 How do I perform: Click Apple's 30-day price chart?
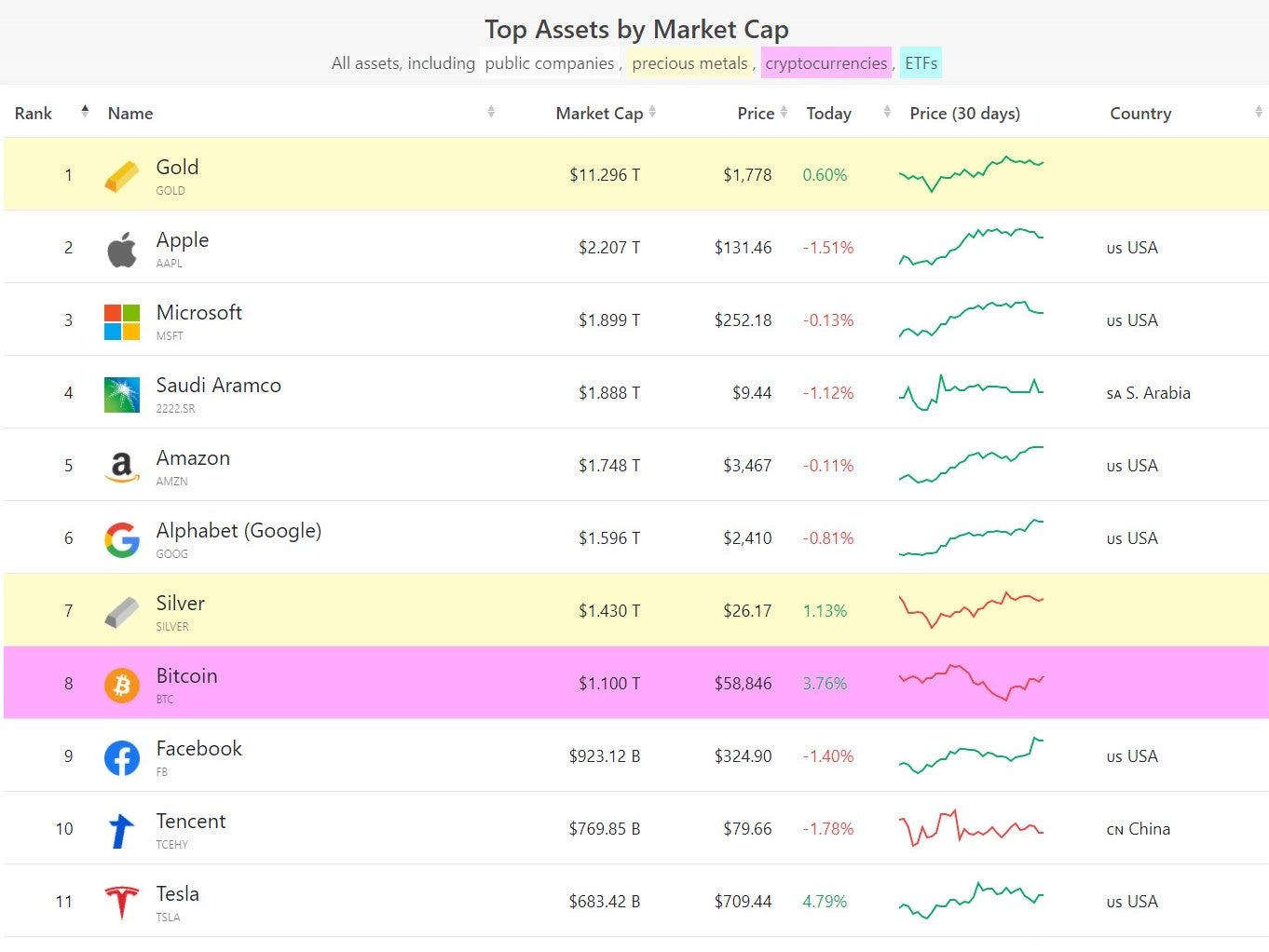(971, 247)
